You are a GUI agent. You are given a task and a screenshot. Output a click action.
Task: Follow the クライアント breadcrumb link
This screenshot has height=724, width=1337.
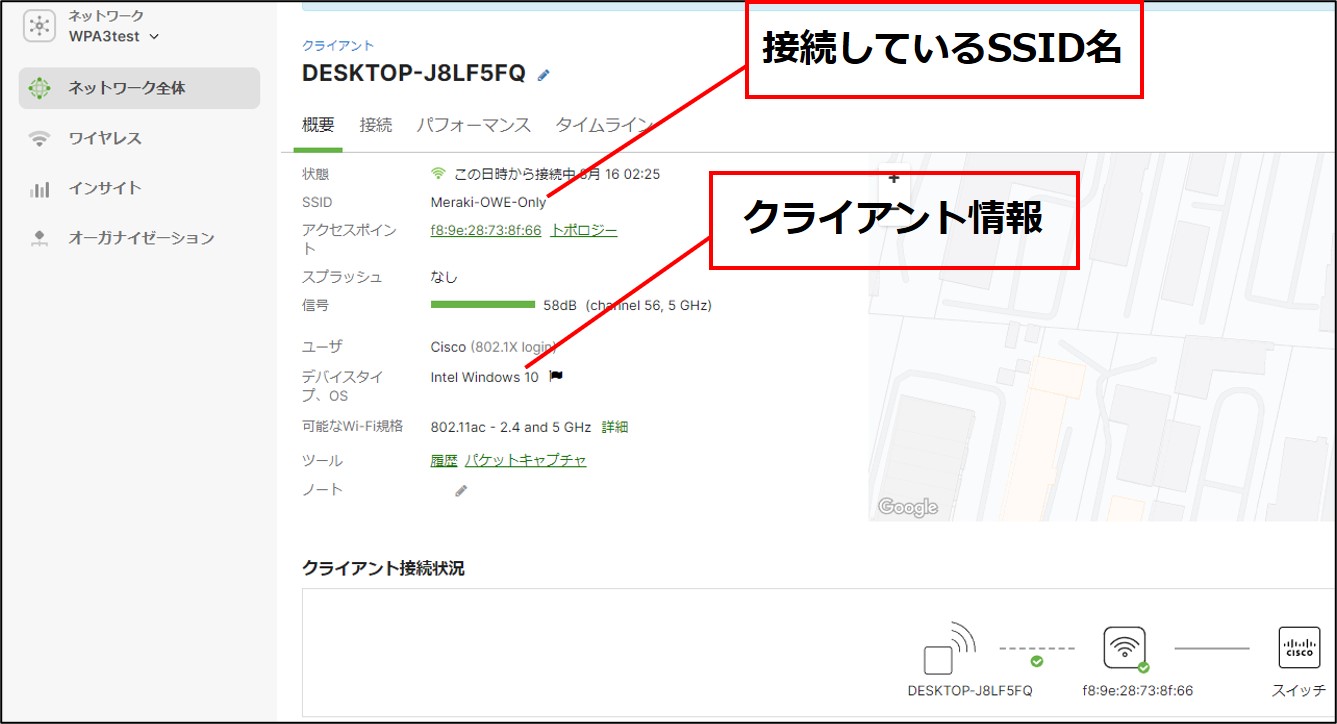[338, 46]
